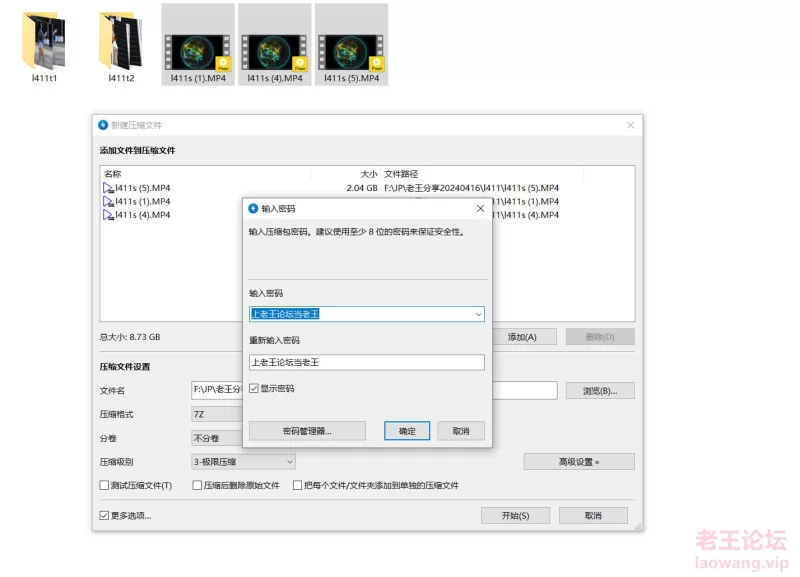Expand the 输入密码 dropdown arrow
The height and width of the screenshot is (577, 800).
click(x=478, y=314)
